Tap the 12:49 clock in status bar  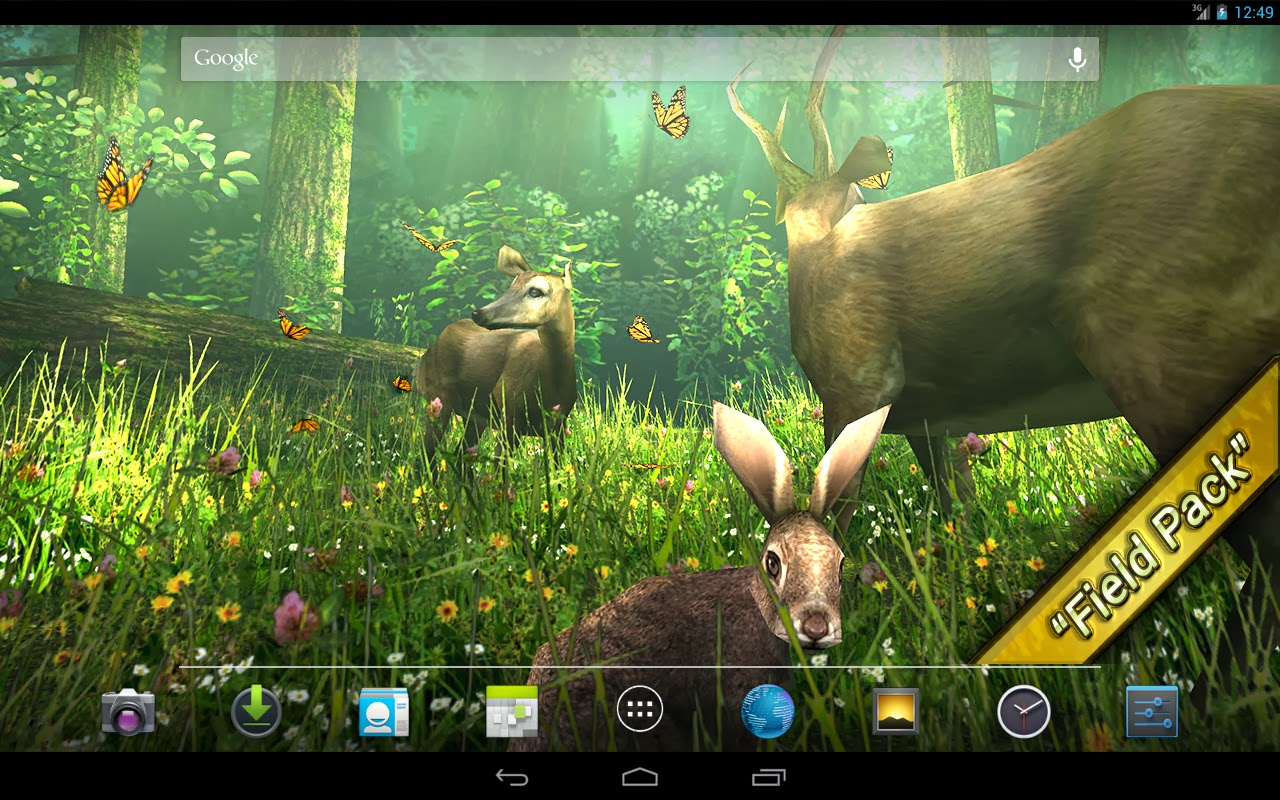[x=1254, y=12]
